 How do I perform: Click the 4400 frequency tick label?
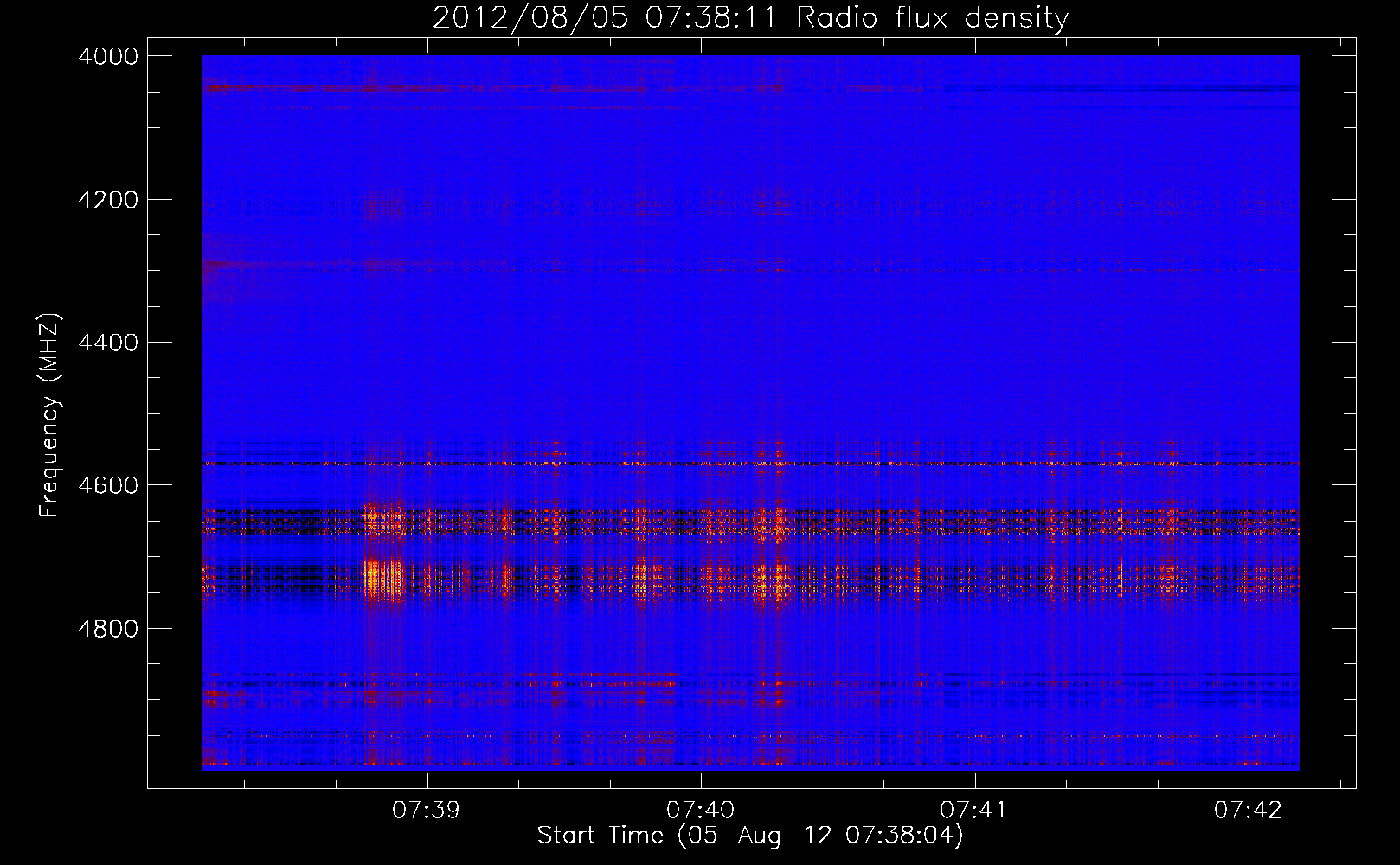click(108, 343)
